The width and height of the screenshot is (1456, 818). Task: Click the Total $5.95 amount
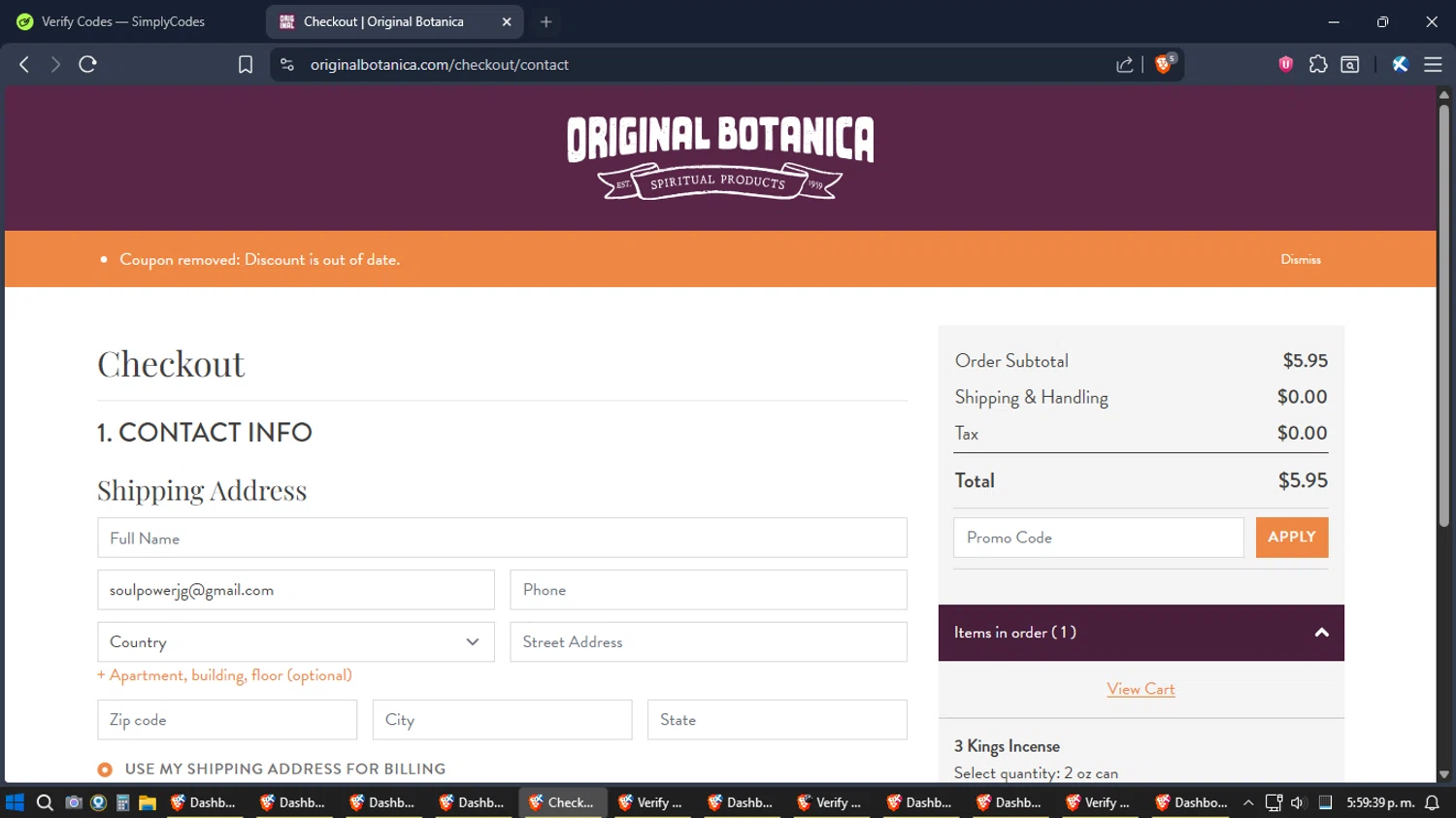[x=1303, y=481]
